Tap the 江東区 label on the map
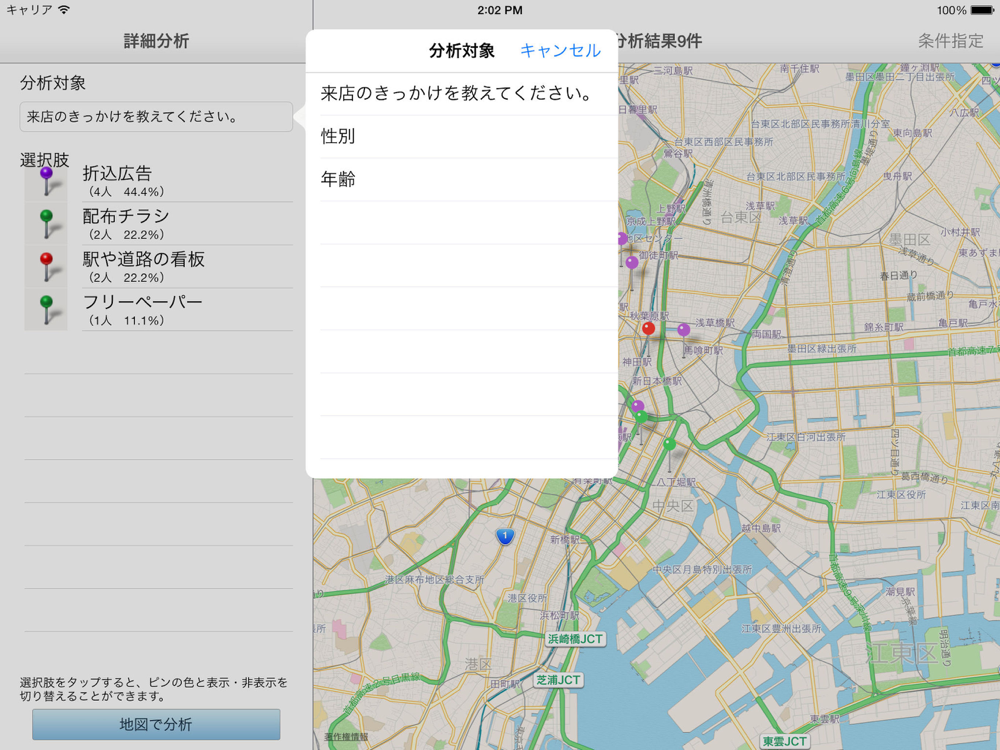Image resolution: width=1000 pixels, height=750 pixels. pyautogui.click(x=901, y=654)
